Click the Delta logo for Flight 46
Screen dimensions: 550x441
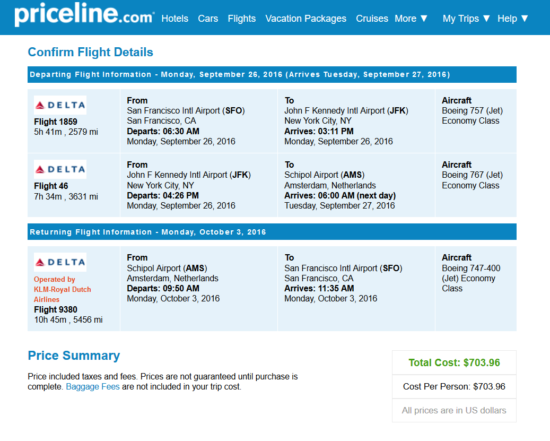60,169
